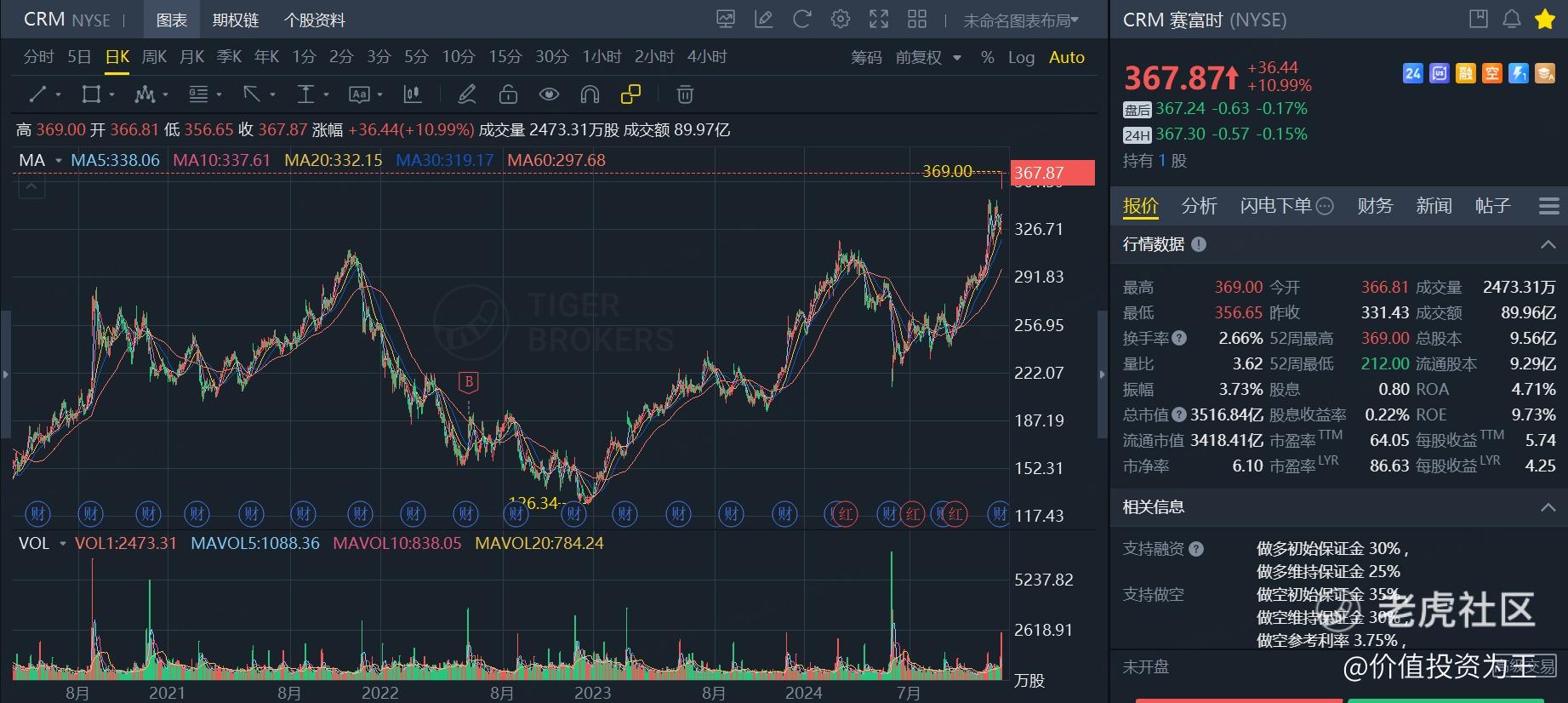Click the blue lightning Level 1 badge

click(x=1519, y=74)
